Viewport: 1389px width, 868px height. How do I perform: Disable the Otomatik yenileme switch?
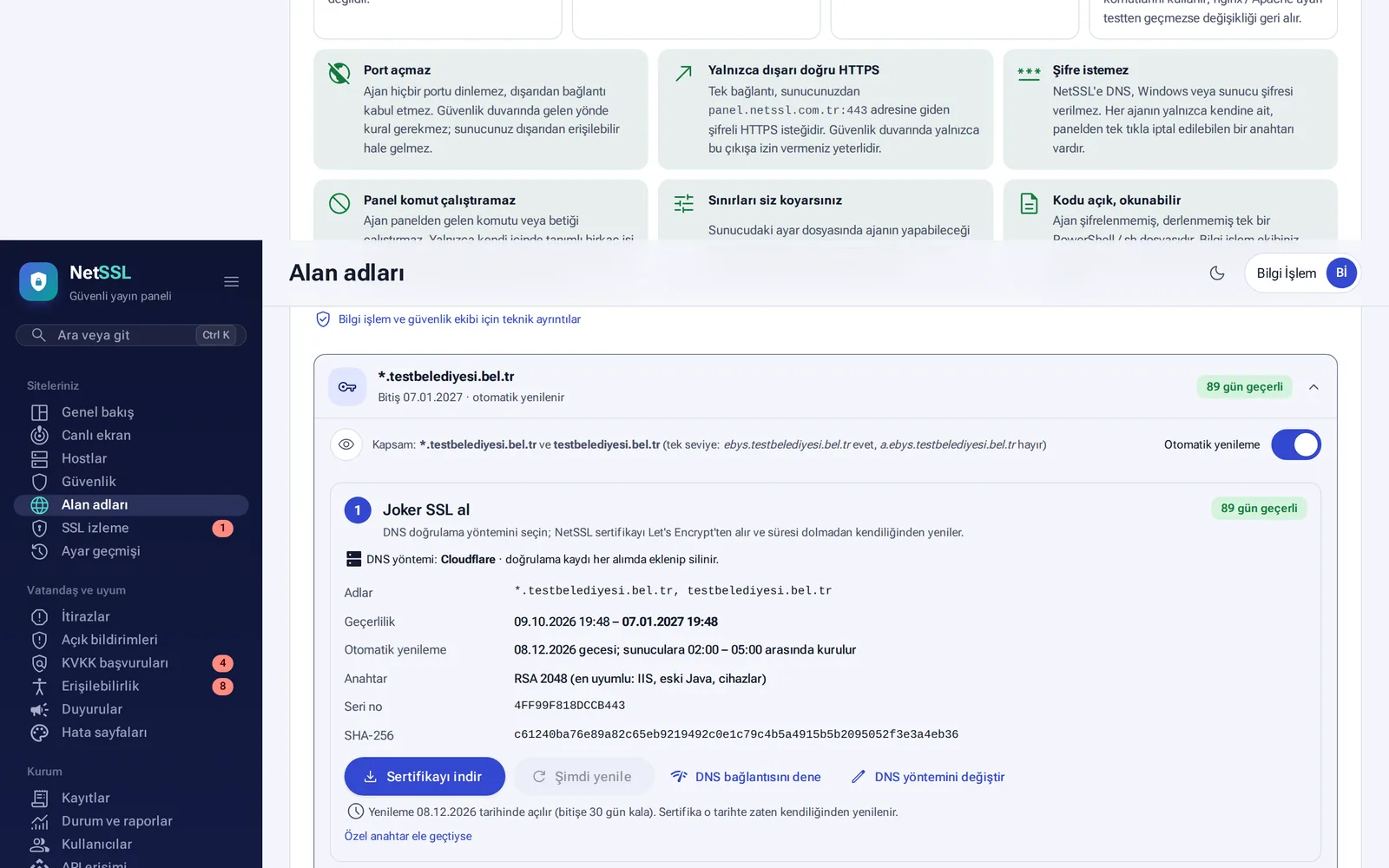pos(1296,444)
